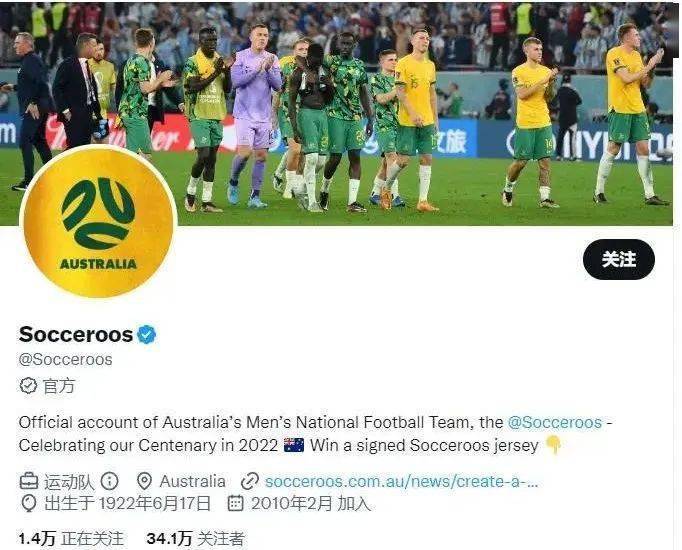Viewport: 682px width, 550px height.
Task: Click the Australian flag emoji in bio
Action: pos(294,445)
